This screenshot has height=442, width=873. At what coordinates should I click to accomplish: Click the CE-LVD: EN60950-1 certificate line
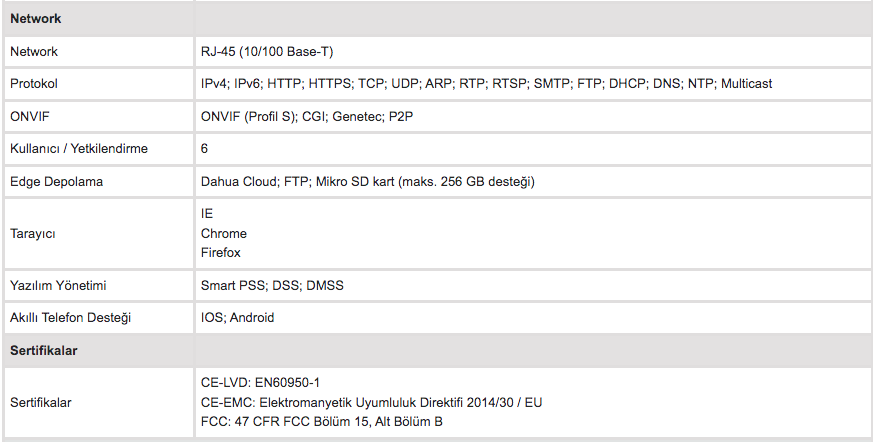pyautogui.click(x=260, y=383)
